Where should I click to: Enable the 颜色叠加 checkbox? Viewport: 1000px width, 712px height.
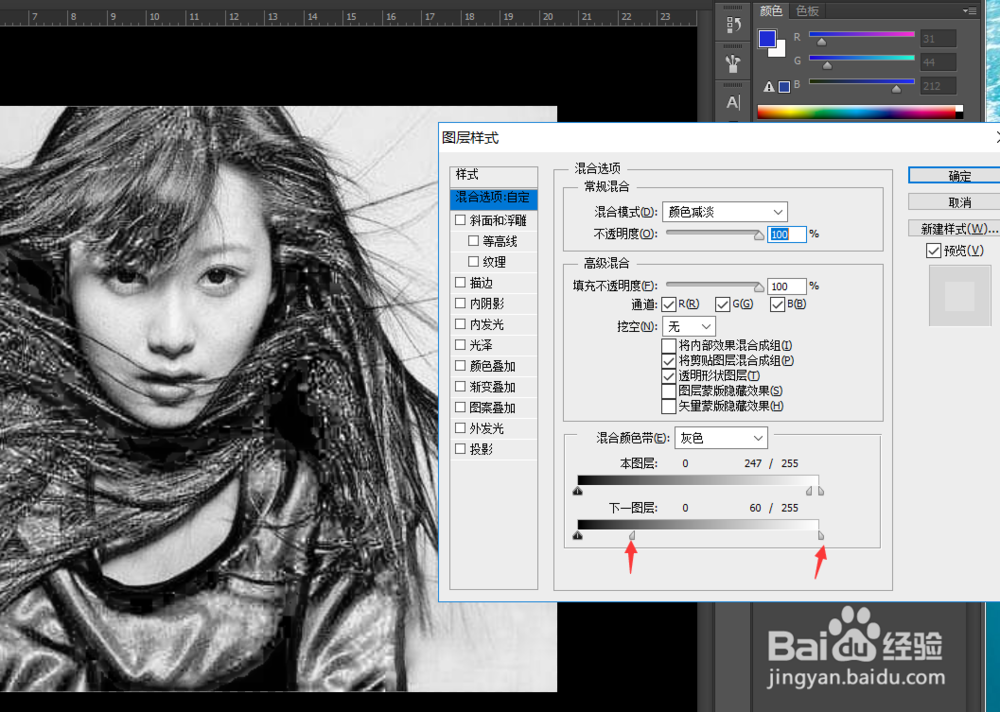[460, 366]
